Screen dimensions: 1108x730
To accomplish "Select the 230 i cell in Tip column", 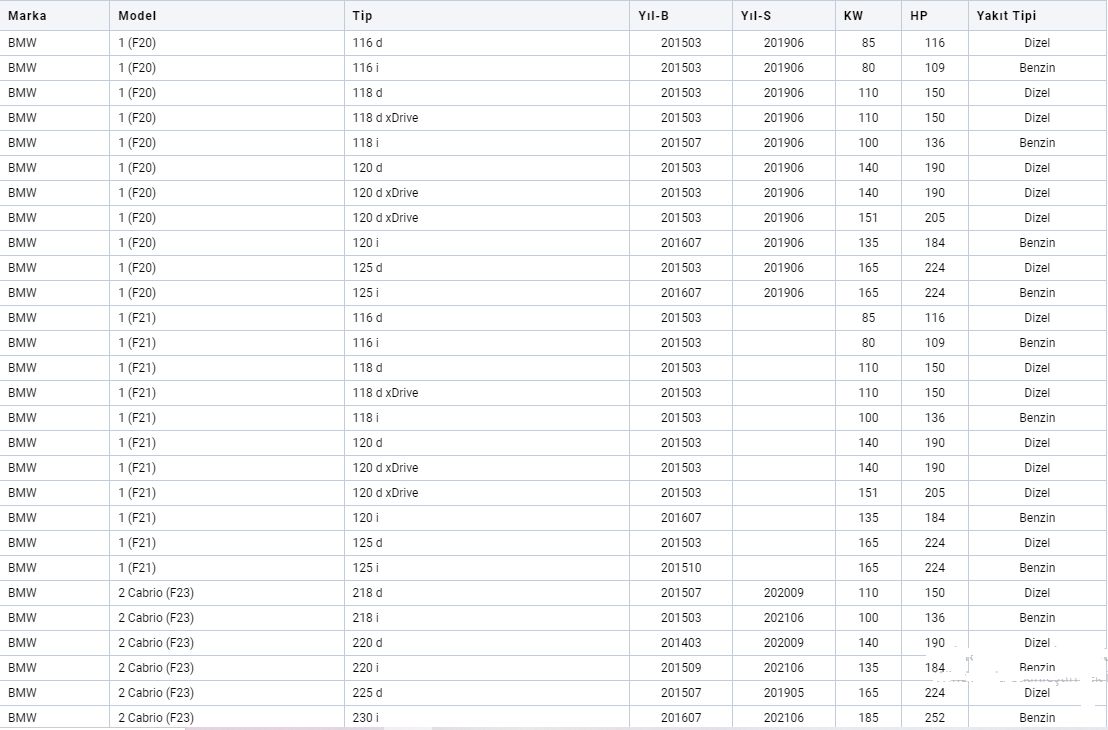I will tap(366, 718).
